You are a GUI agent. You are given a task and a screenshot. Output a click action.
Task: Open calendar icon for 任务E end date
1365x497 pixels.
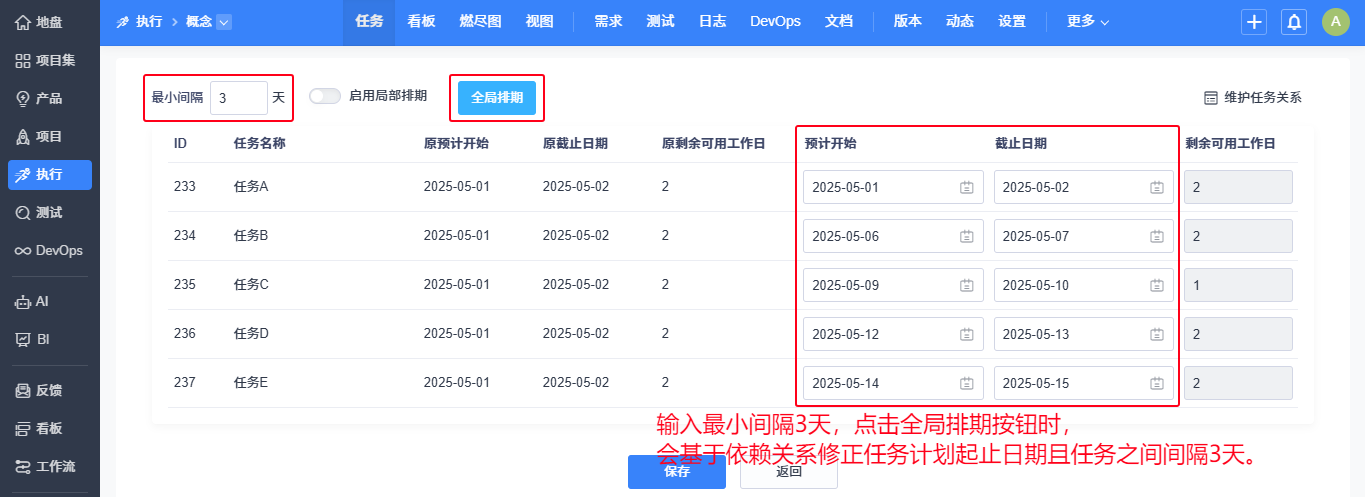[1157, 383]
